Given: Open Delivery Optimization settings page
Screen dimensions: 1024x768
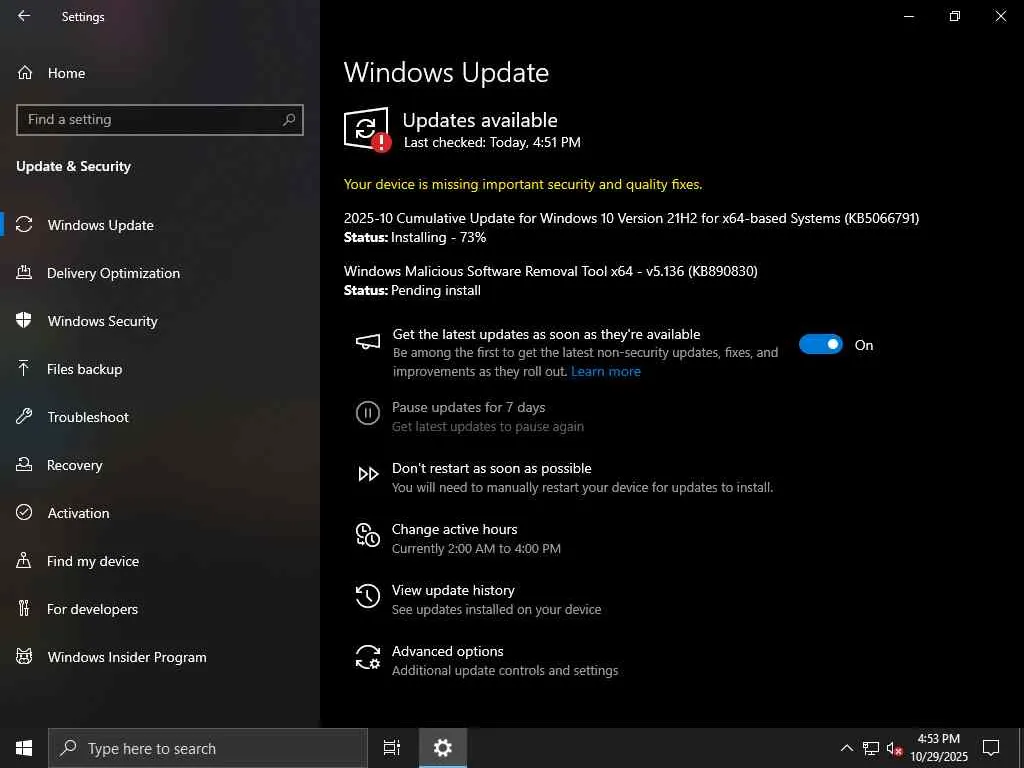Looking at the screenshot, I should [160, 272].
